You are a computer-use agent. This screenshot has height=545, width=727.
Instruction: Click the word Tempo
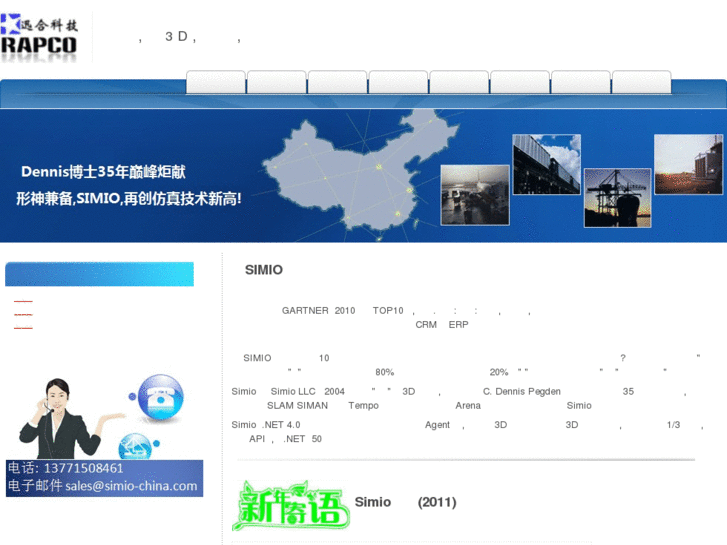[364, 406]
